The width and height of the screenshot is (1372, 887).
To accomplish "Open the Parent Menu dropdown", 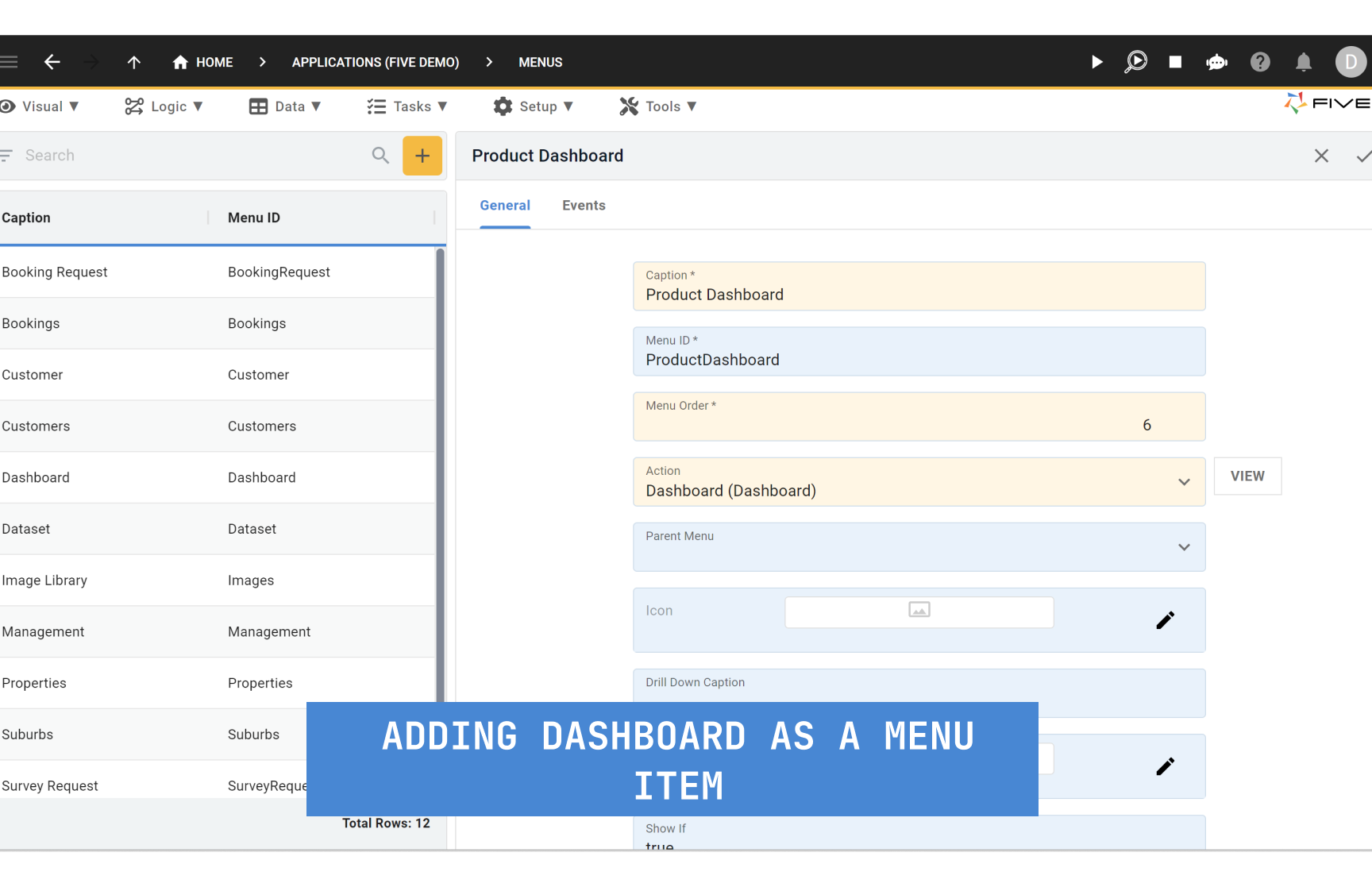I will click(x=1184, y=547).
